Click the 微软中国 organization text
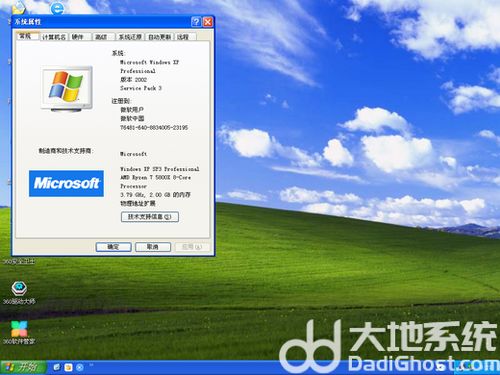 click(x=132, y=118)
